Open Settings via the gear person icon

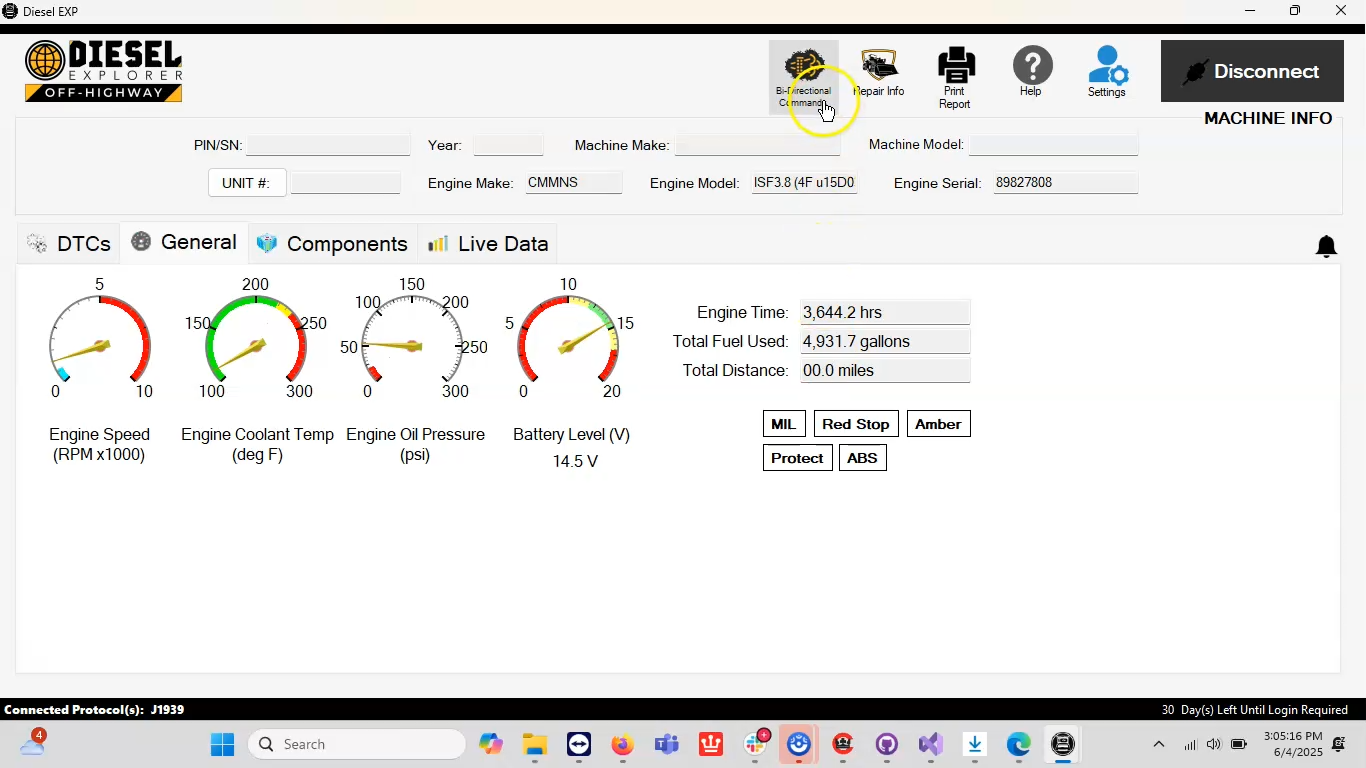pos(1107,70)
